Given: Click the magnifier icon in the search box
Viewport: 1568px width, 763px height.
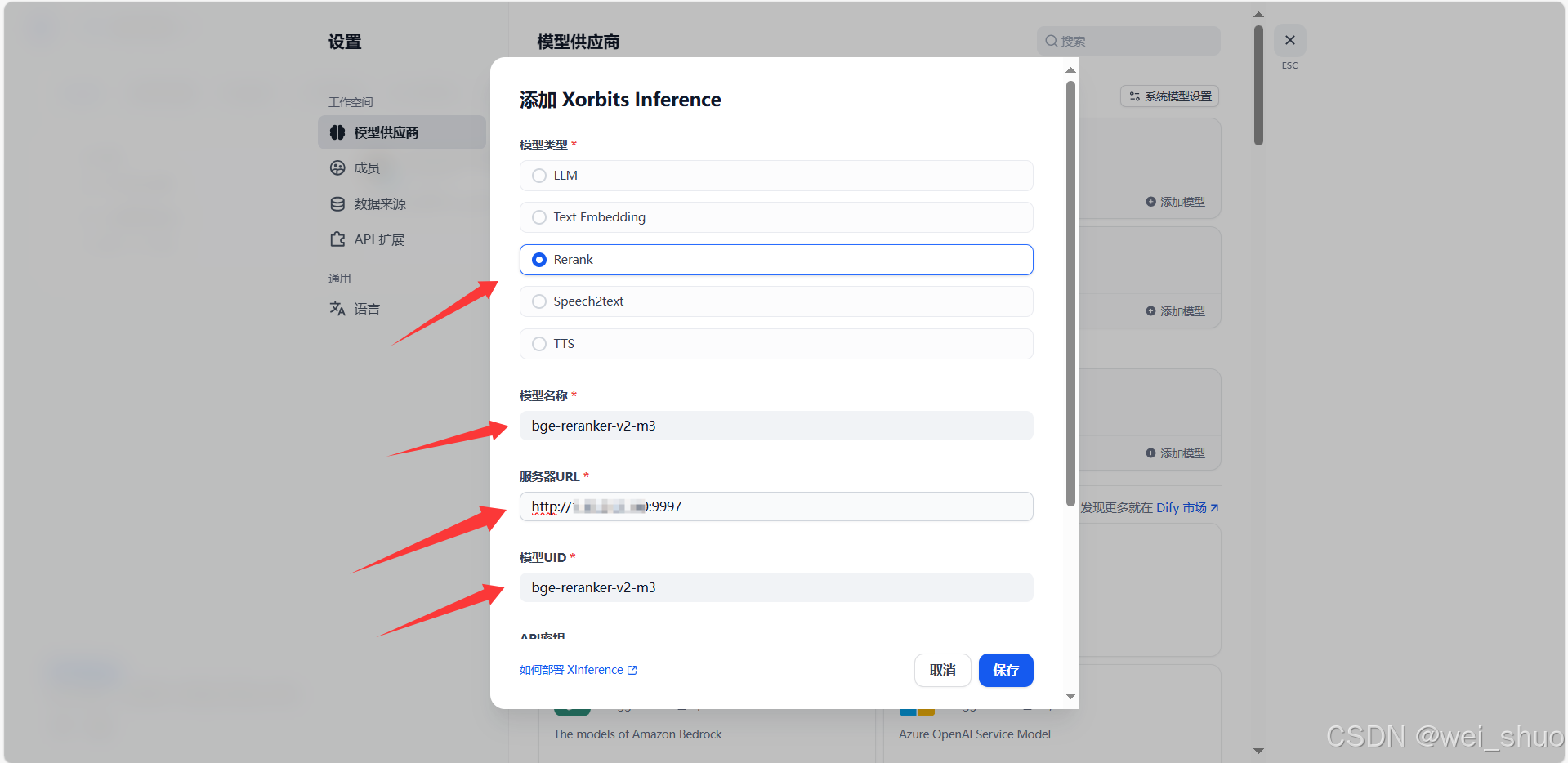Looking at the screenshot, I should (1052, 41).
